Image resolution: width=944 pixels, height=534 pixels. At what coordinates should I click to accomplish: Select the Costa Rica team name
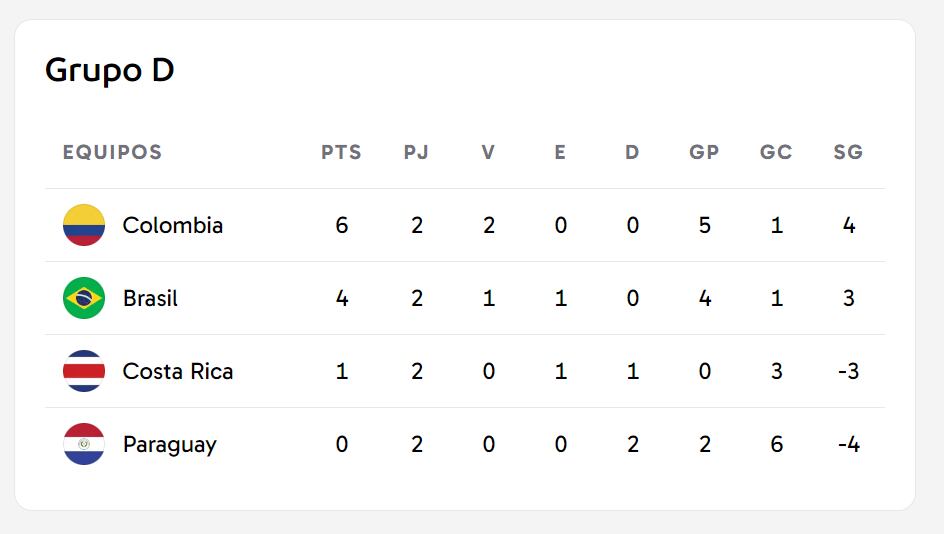coord(177,371)
